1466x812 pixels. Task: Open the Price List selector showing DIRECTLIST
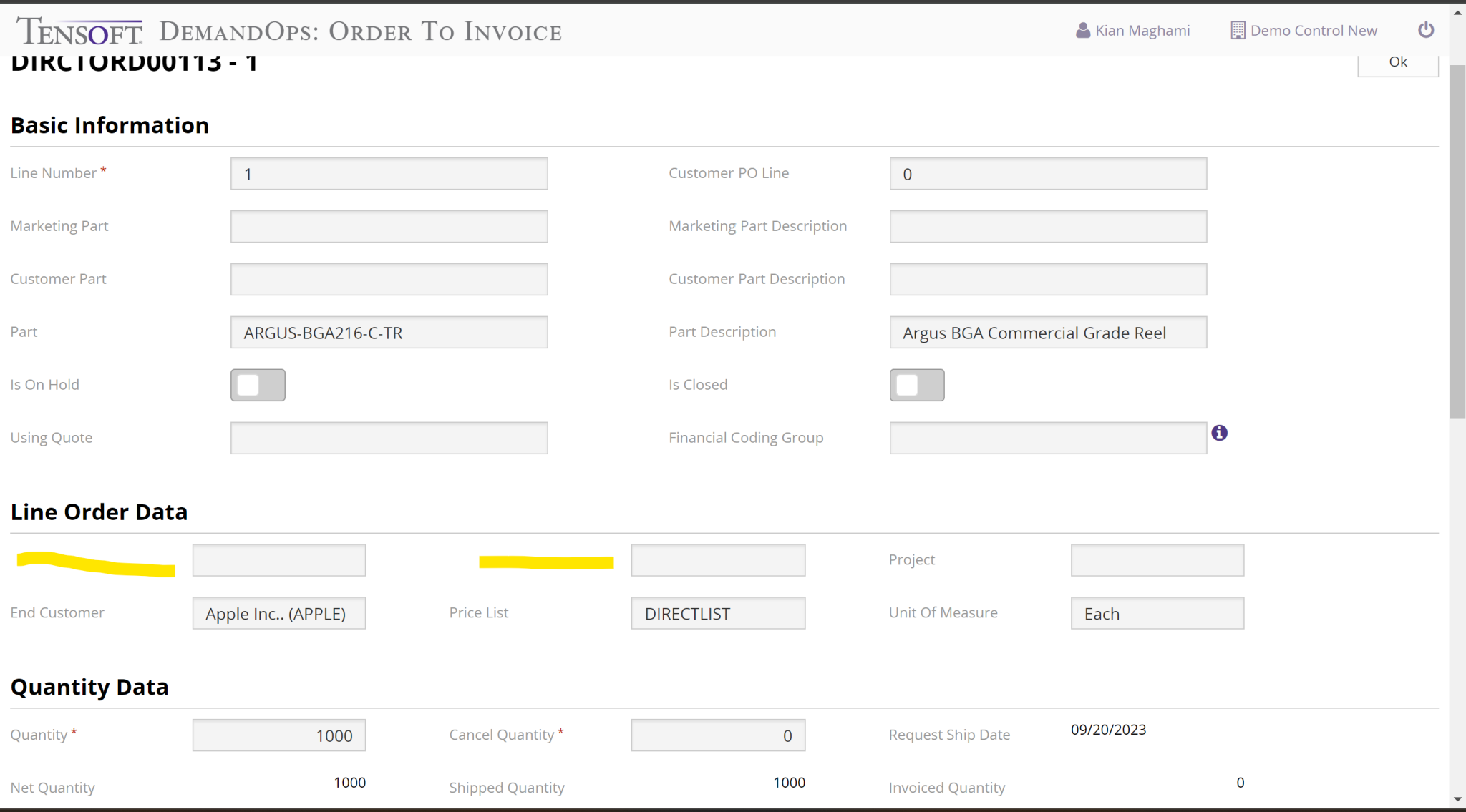pyautogui.click(x=717, y=613)
